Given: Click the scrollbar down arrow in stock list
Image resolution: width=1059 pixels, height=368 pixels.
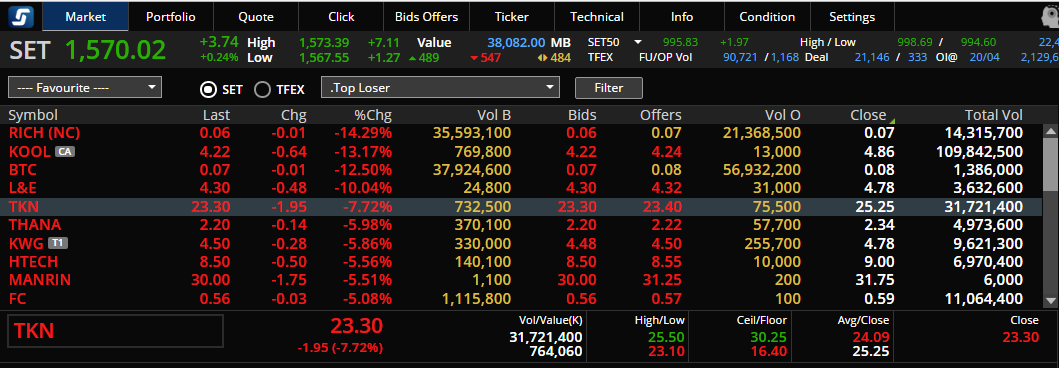Looking at the screenshot, I should 1050,300.
